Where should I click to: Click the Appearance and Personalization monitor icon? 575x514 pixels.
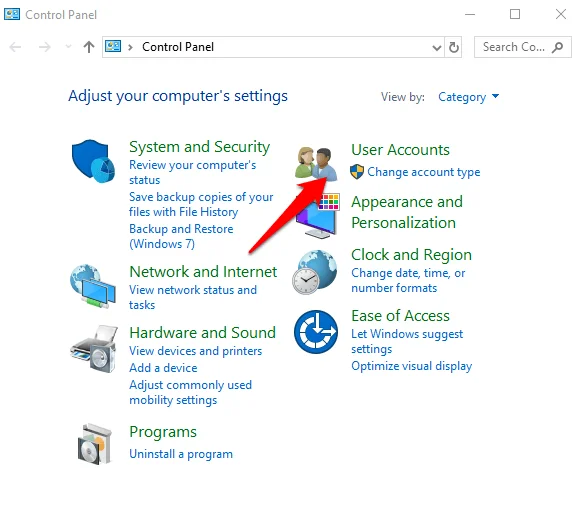click(x=318, y=216)
